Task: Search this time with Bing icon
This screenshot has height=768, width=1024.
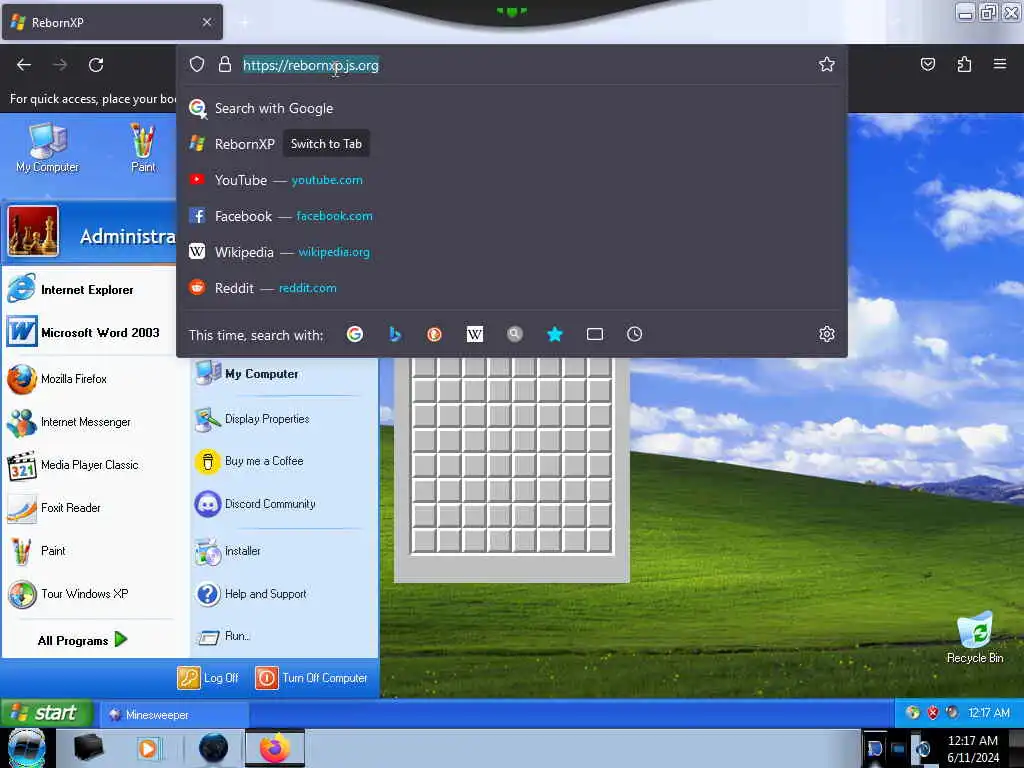Action: 394,334
